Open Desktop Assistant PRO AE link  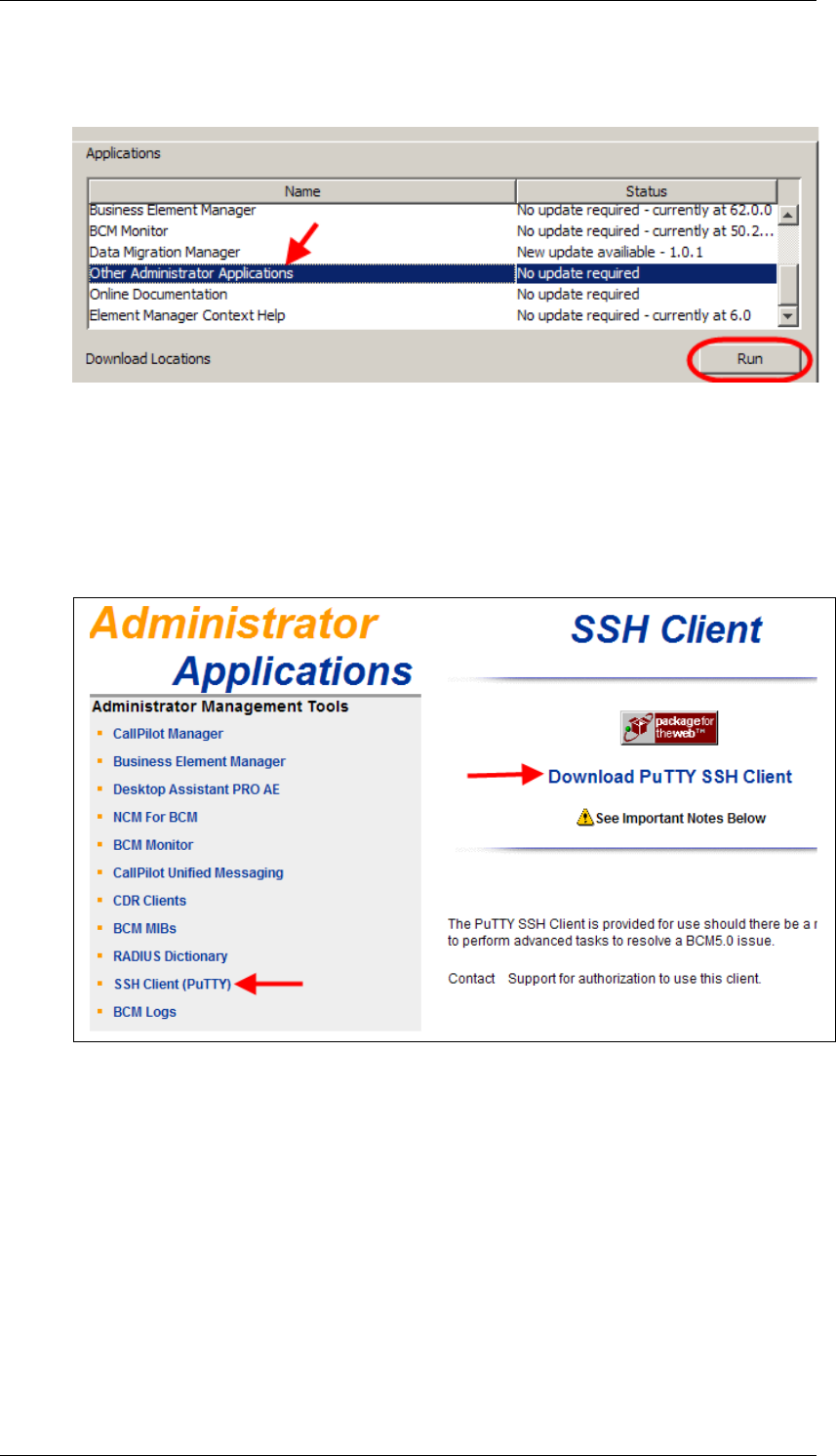[196, 789]
